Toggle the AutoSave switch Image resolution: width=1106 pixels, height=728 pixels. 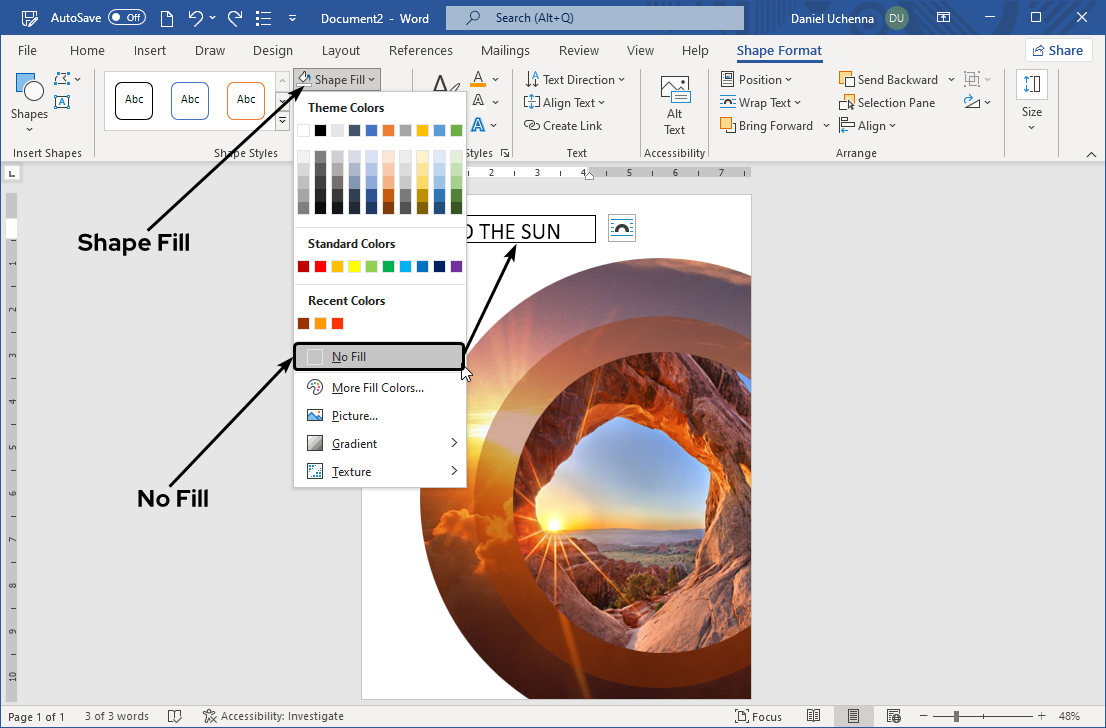[126, 18]
